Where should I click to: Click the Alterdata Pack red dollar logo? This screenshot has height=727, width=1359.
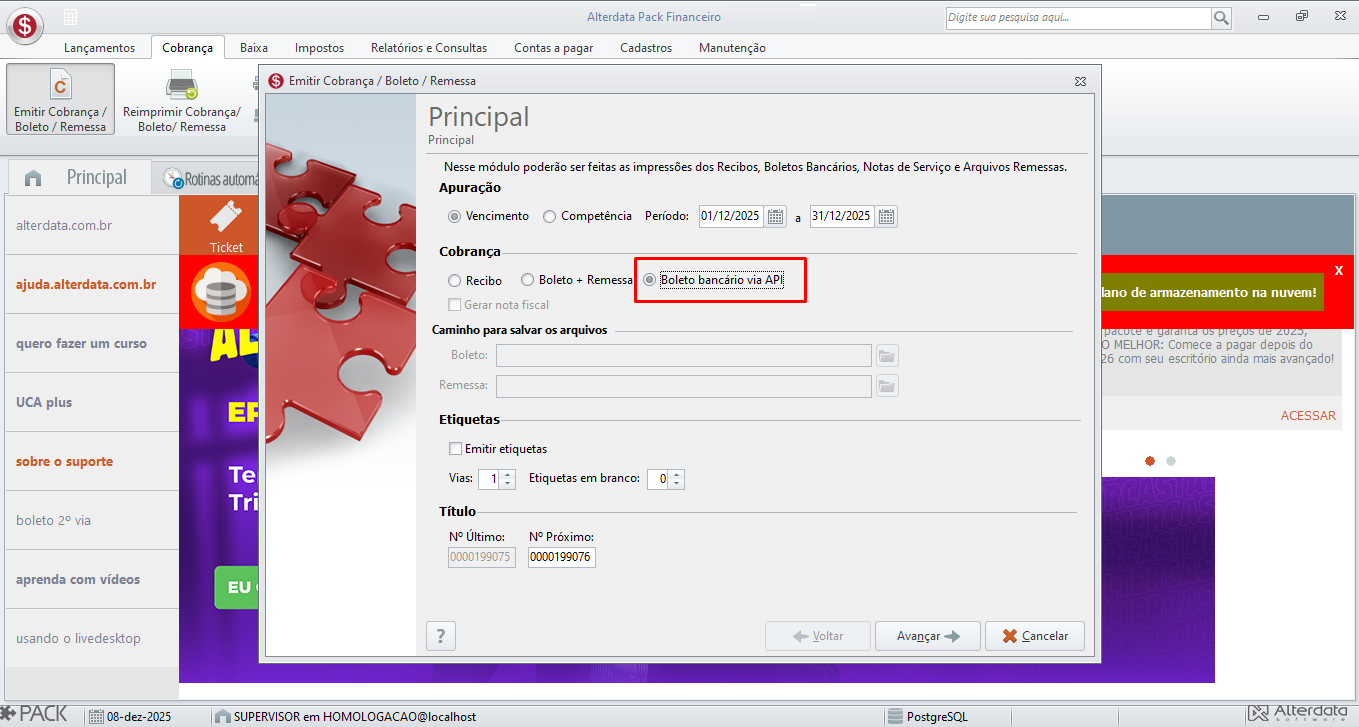click(x=24, y=24)
